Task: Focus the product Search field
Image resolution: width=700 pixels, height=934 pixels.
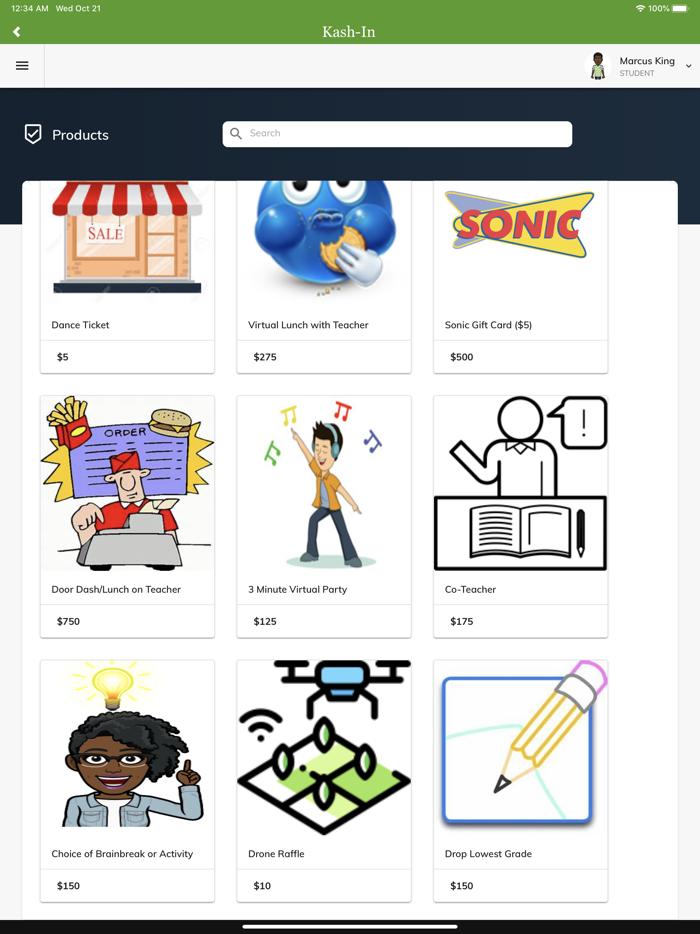Action: click(397, 134)
